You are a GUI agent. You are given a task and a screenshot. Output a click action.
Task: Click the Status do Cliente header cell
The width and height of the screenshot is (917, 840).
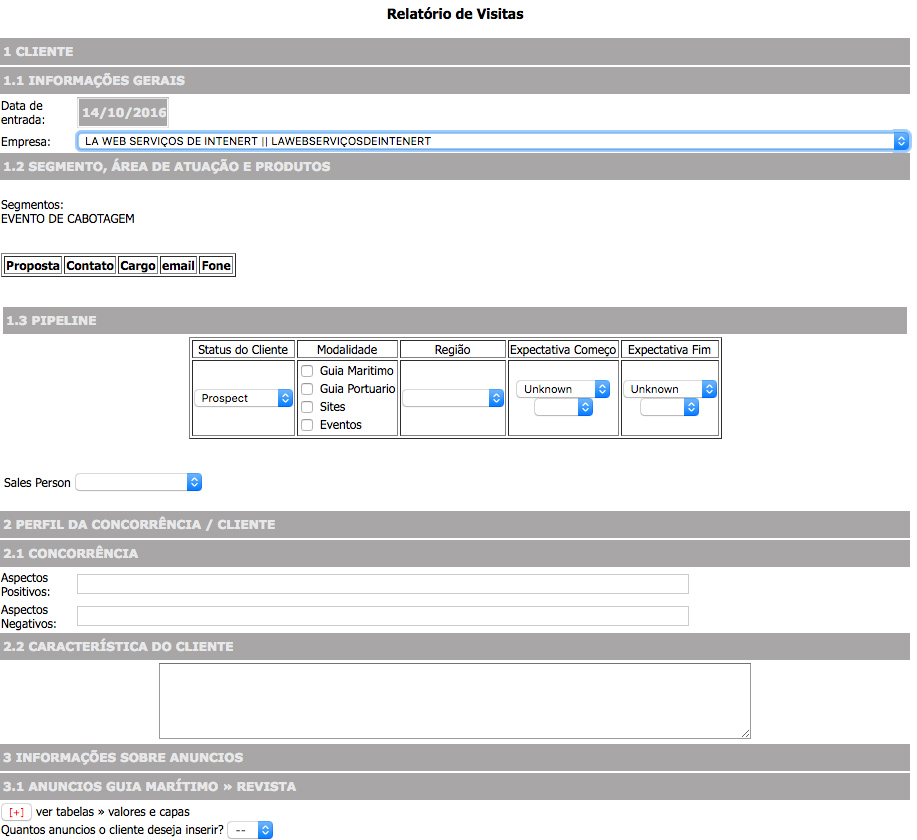point(243,350)
